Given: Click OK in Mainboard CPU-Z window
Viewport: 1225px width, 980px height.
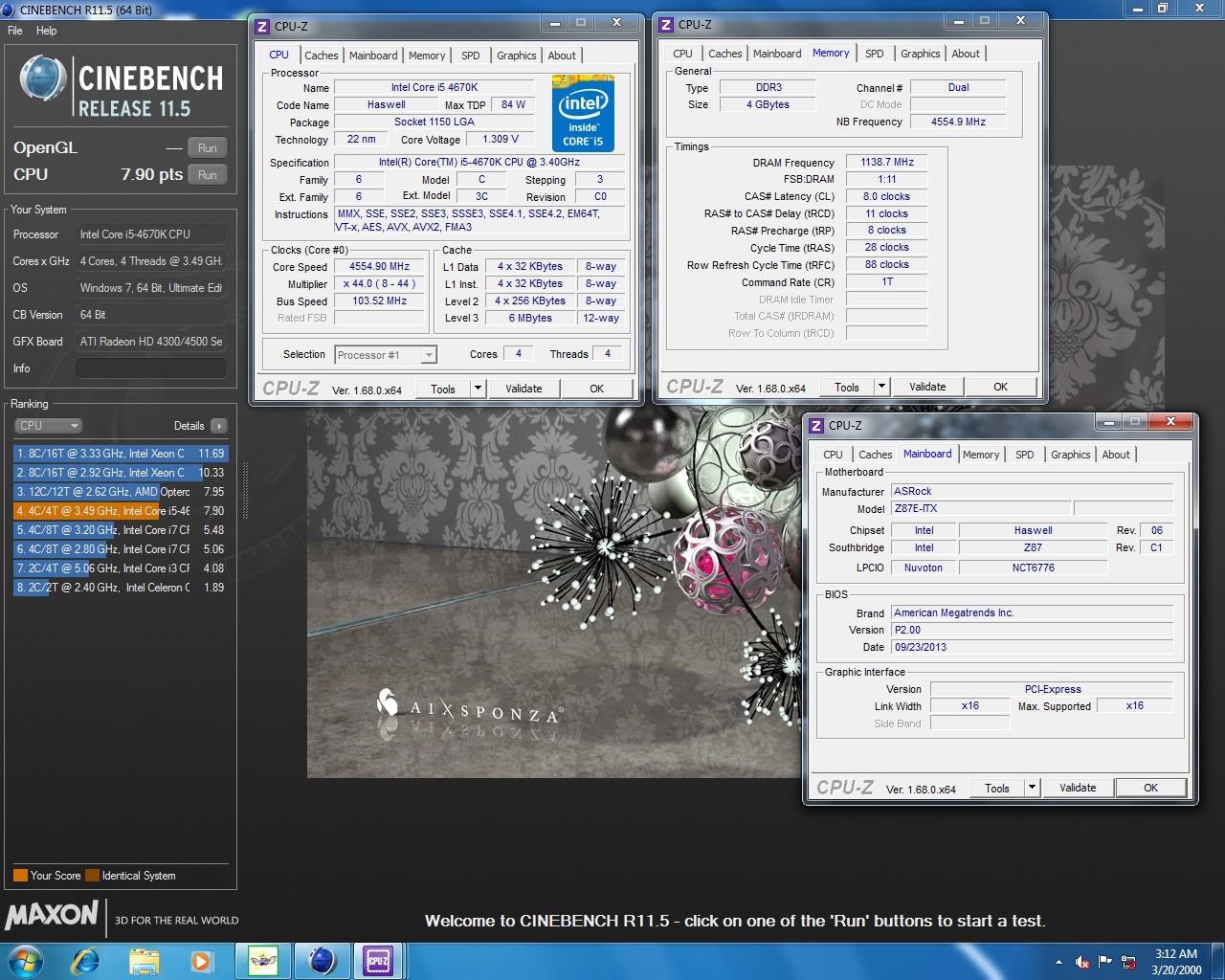Looking at the screenshot, I should point(1151,788).
